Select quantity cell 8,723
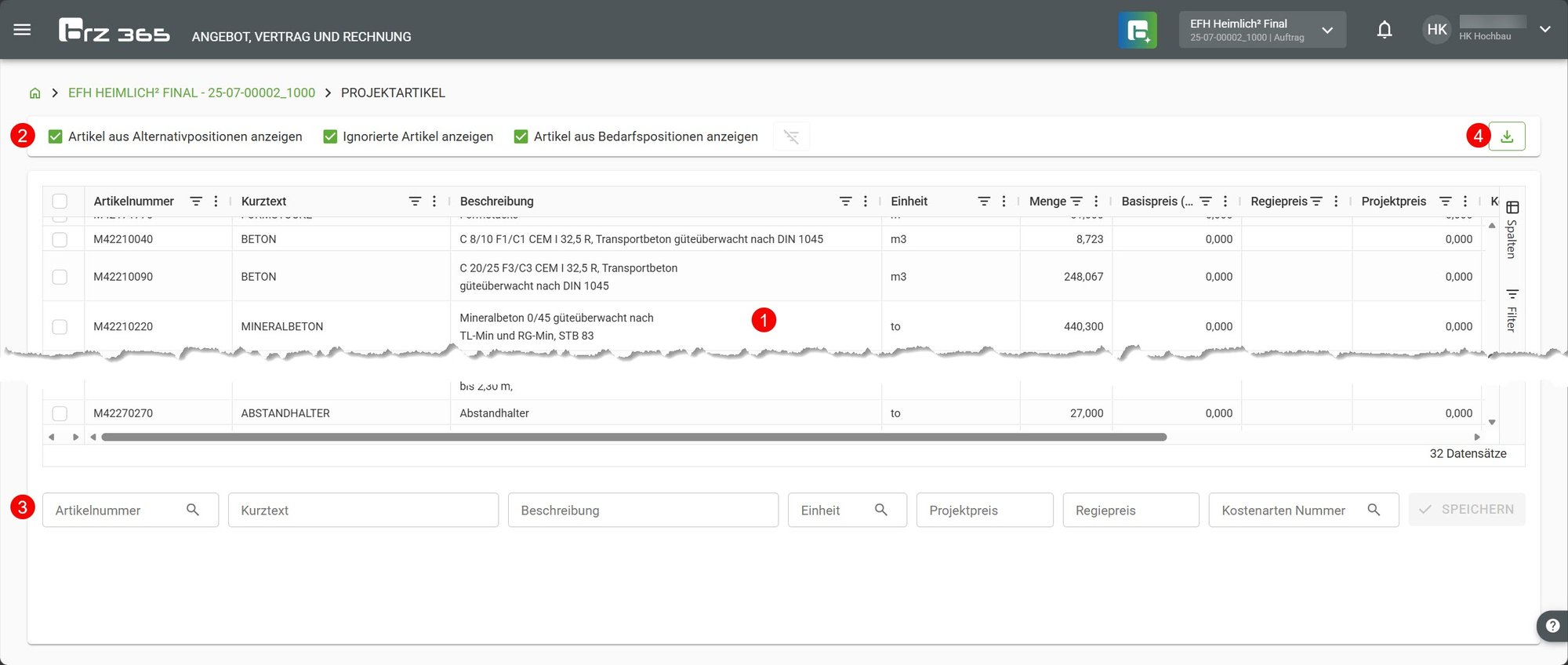The width and height of the screenshot is (1568, 665). click(1065, 239)
